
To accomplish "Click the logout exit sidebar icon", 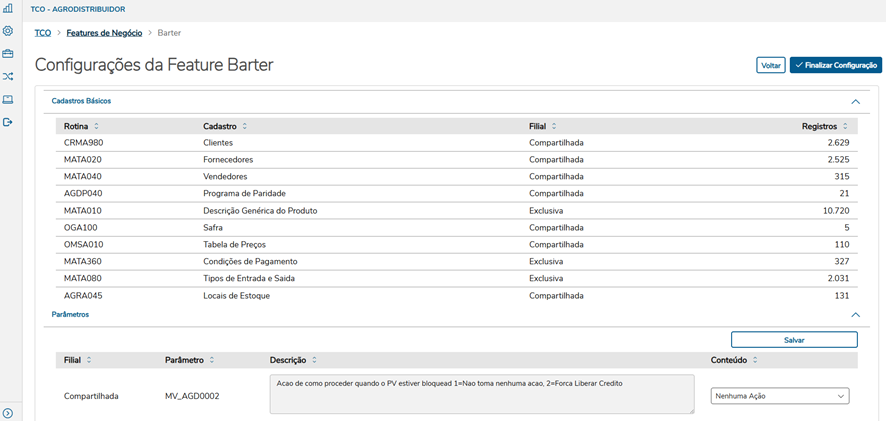I will 8,122.
